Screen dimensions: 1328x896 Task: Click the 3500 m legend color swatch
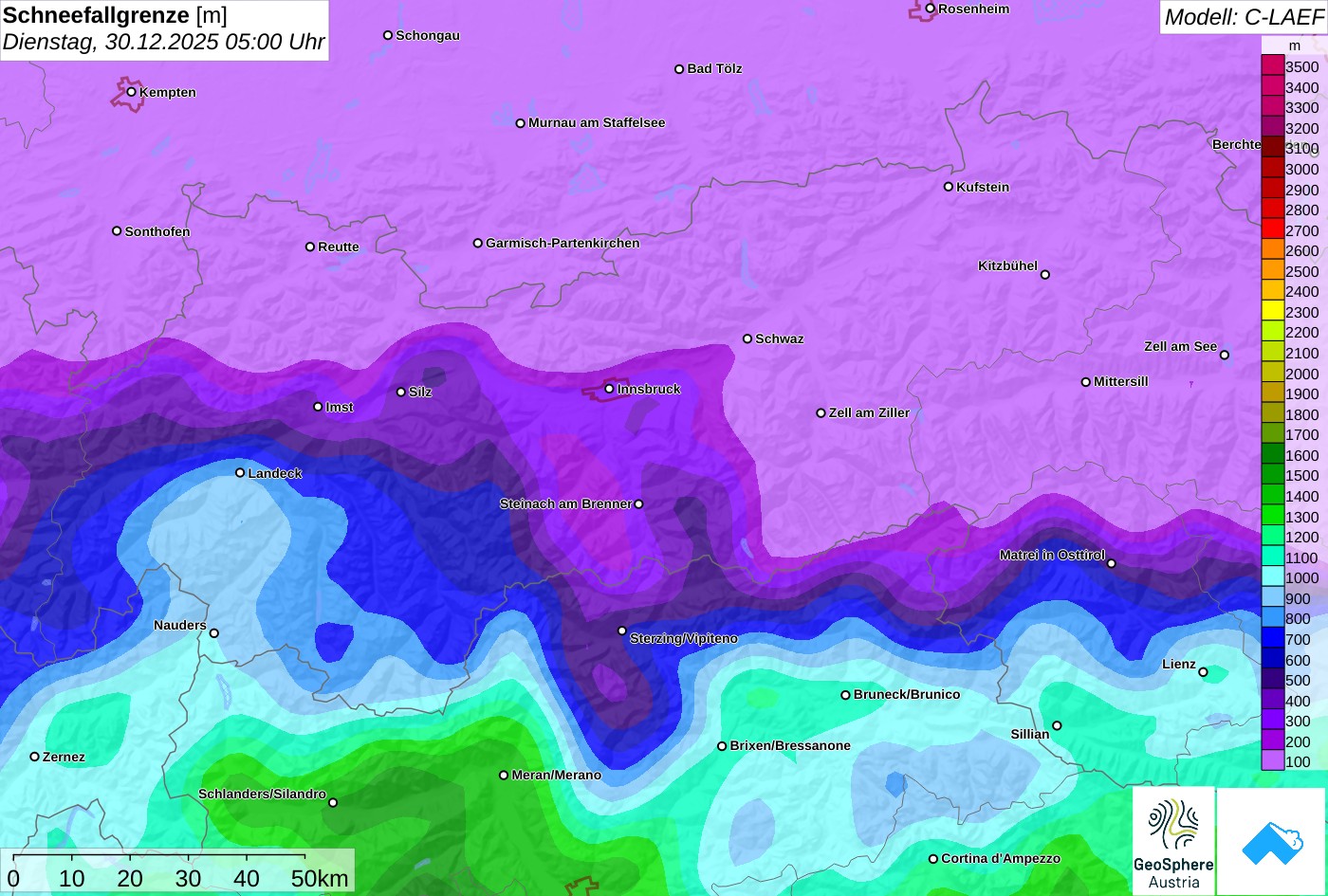[x=1272, y=66]
